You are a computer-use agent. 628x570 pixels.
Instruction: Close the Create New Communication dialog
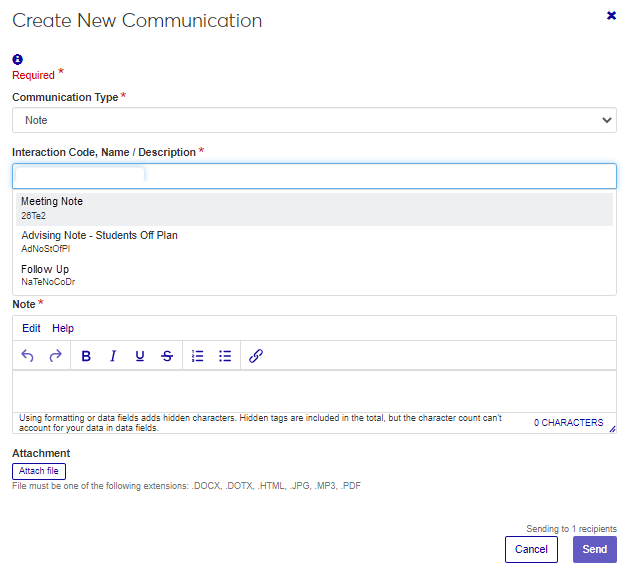[x=611, y=16]
